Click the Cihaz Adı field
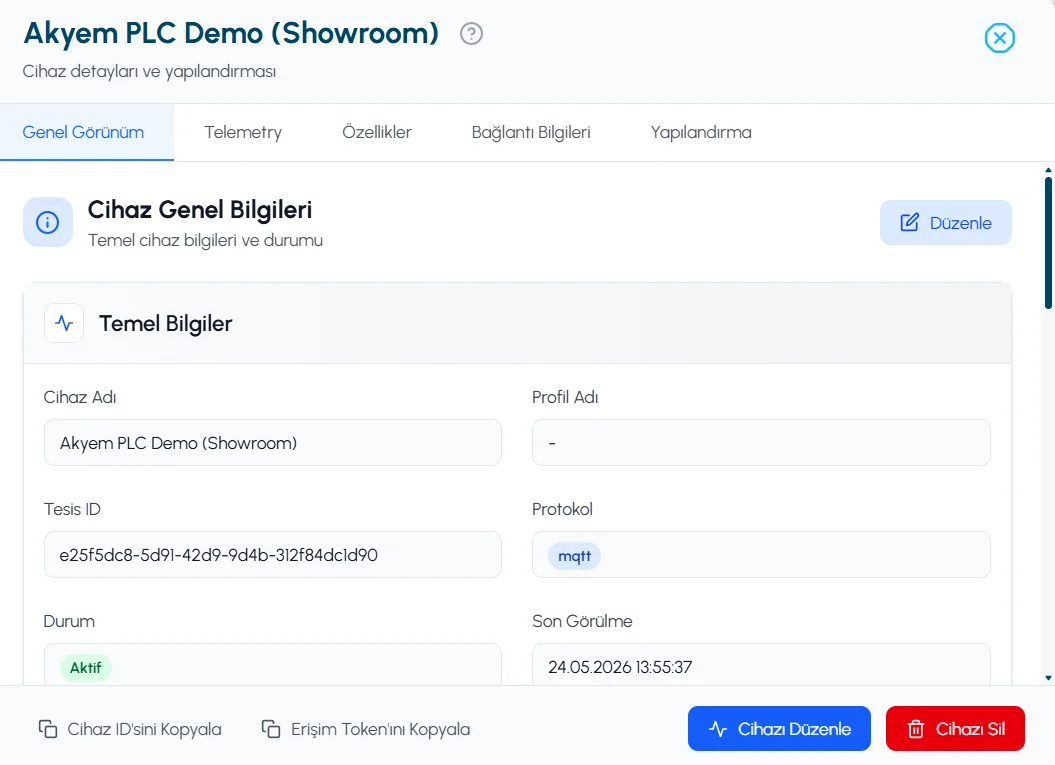This screenshot has height=765, width=1055. [x=272, y=443]
